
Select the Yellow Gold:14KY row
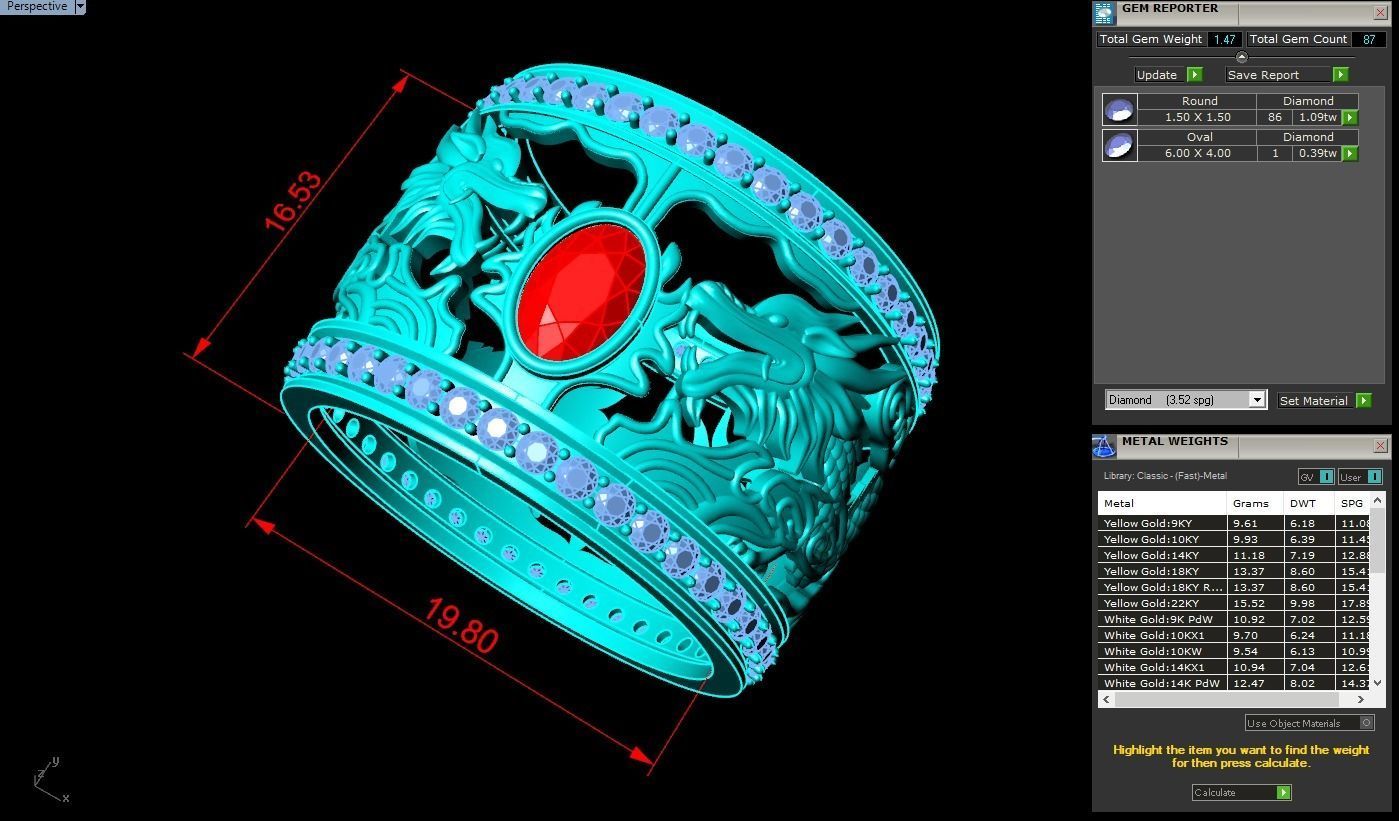tap(1233, 555)
